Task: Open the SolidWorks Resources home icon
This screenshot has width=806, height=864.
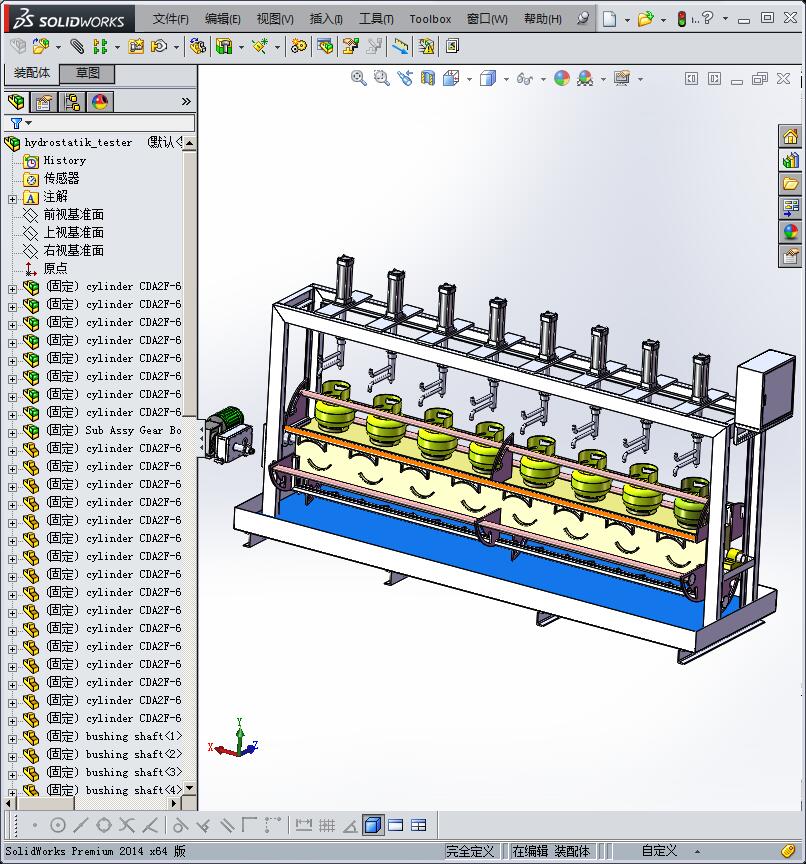Action: point(790,136)
